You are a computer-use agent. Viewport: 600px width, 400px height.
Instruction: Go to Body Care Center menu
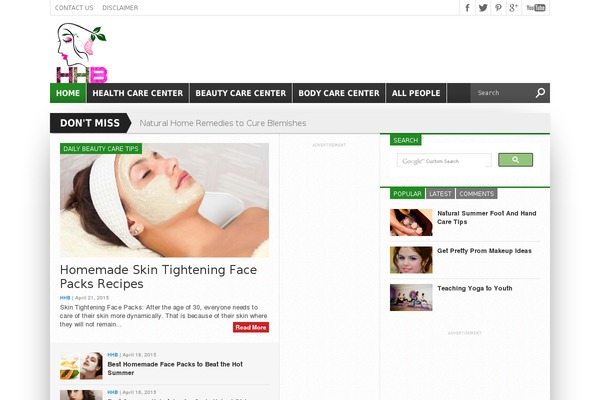click(338, 93)
